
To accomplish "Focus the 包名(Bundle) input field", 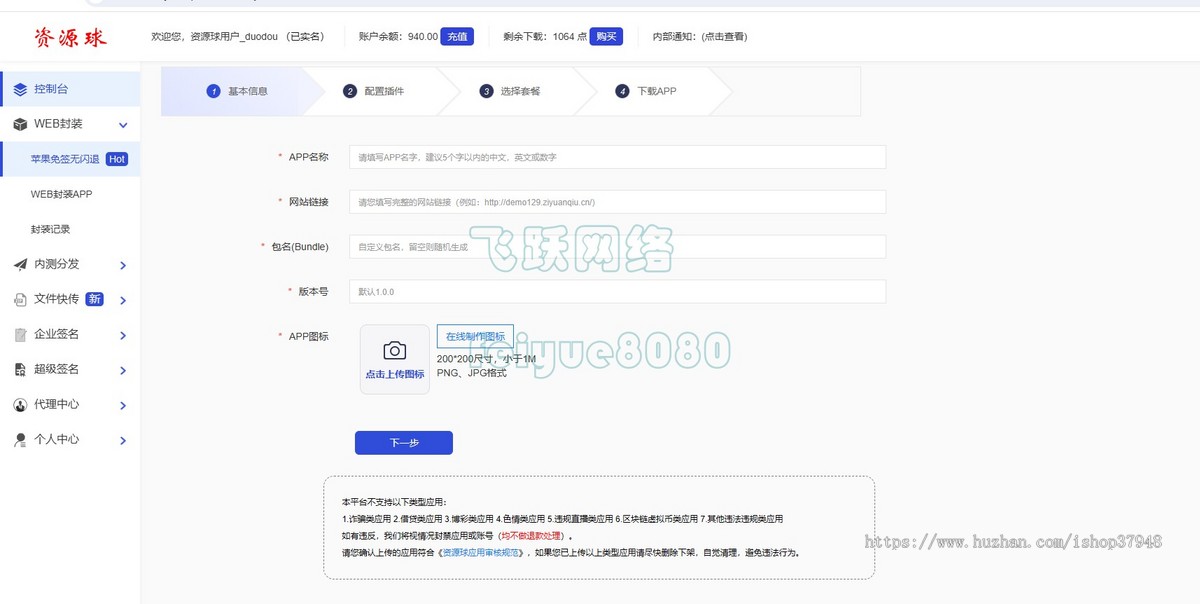I will [x=618, y=247].
